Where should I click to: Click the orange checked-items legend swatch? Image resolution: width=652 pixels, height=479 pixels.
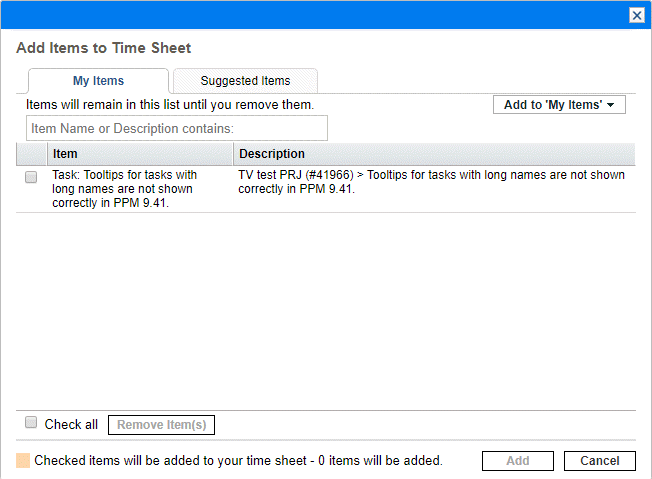tap(23, 461)
